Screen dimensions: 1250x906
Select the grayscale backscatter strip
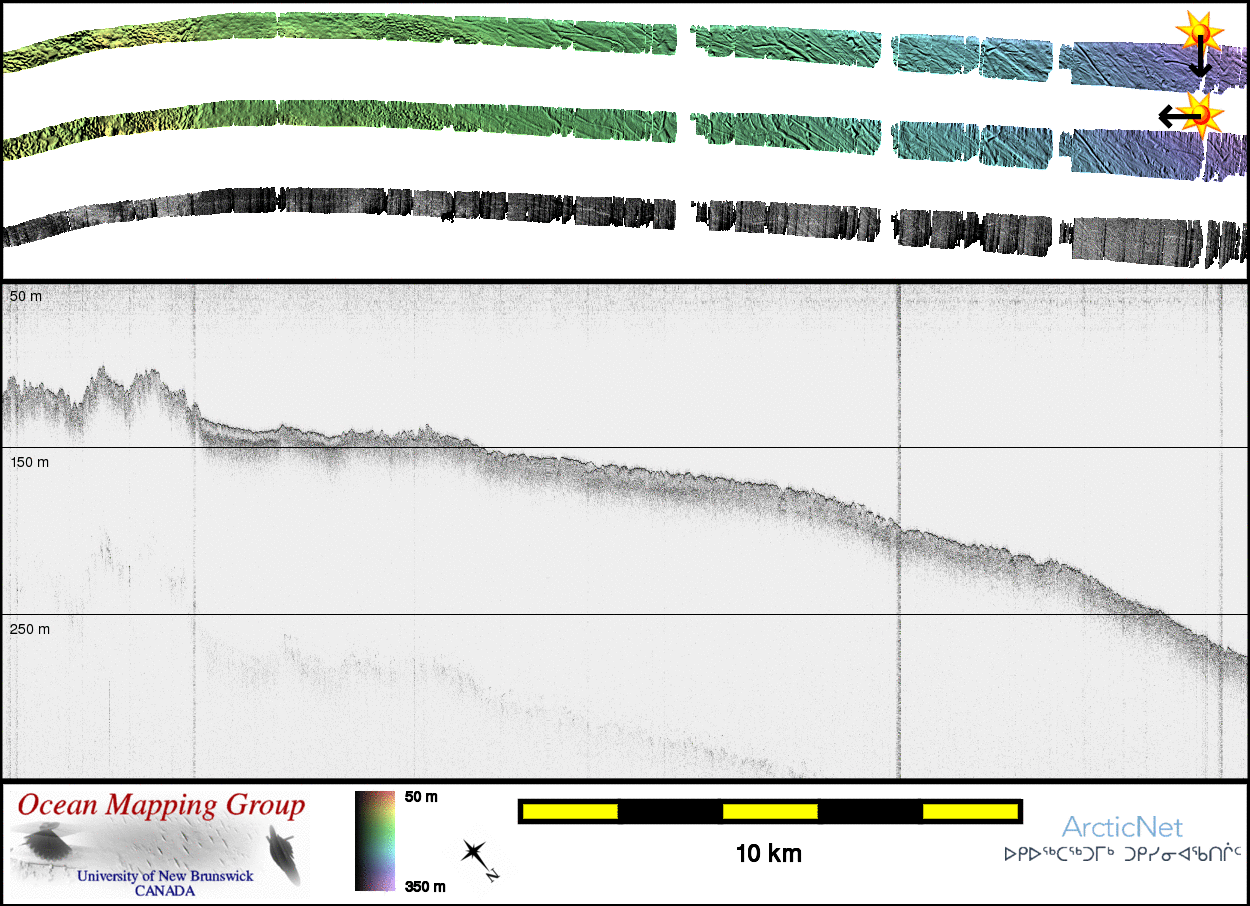[600, 215]
